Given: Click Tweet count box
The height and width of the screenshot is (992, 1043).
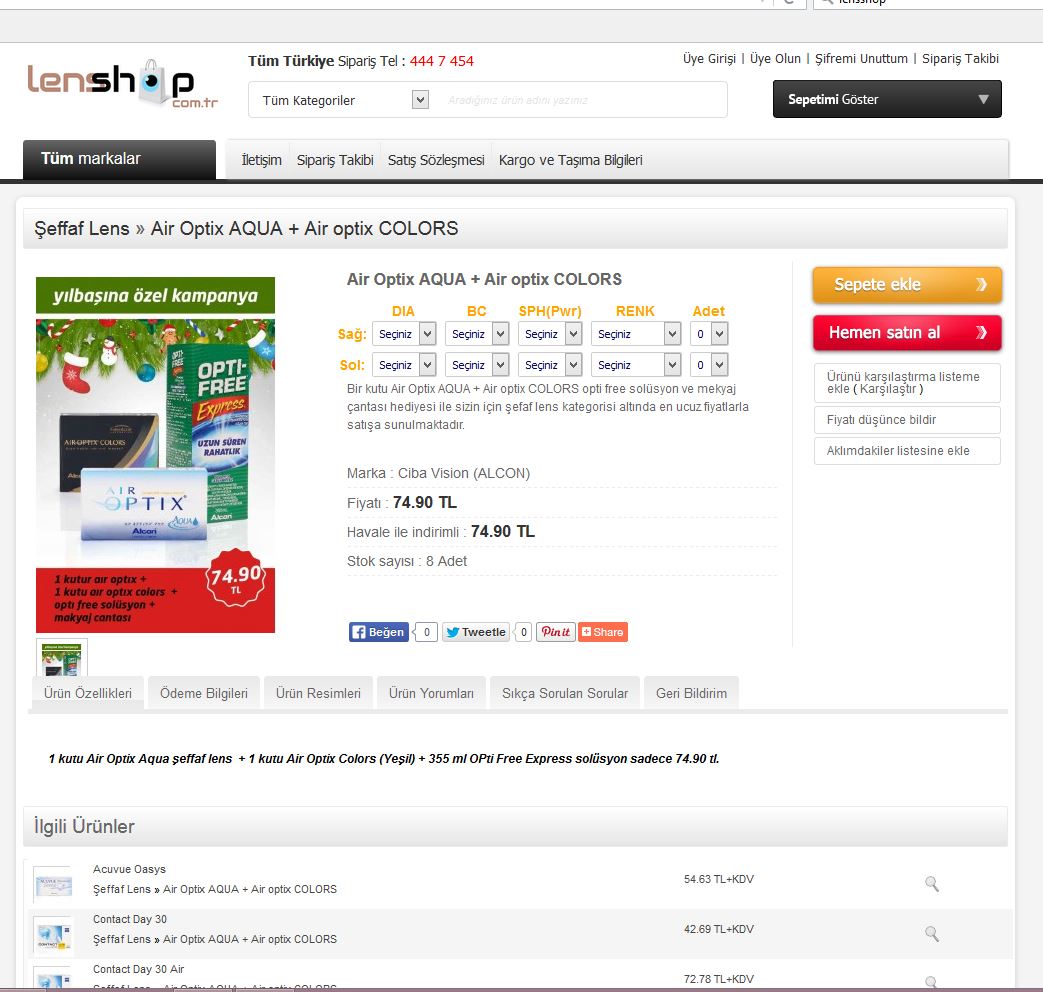Looking at the screenshot, I should (523, 632).
